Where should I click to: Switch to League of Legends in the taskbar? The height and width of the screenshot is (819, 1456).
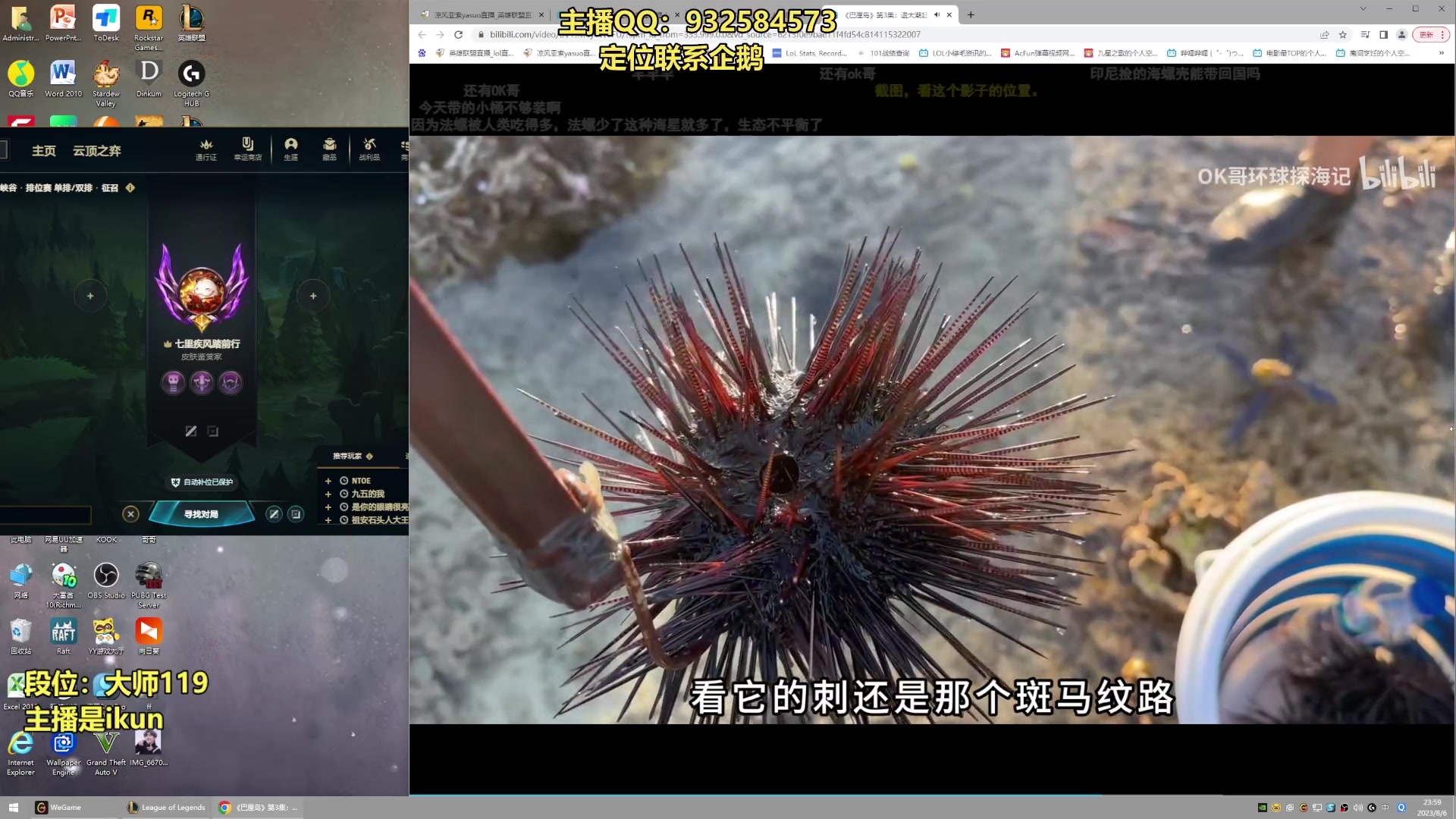point(166,808)
